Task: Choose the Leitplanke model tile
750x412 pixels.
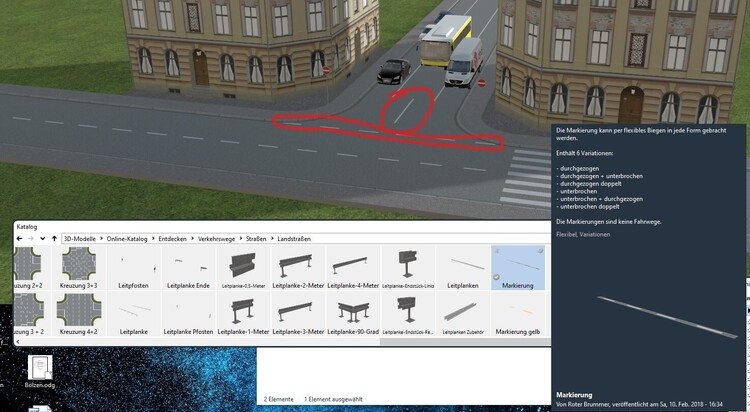Action: (x=133, y=313)
